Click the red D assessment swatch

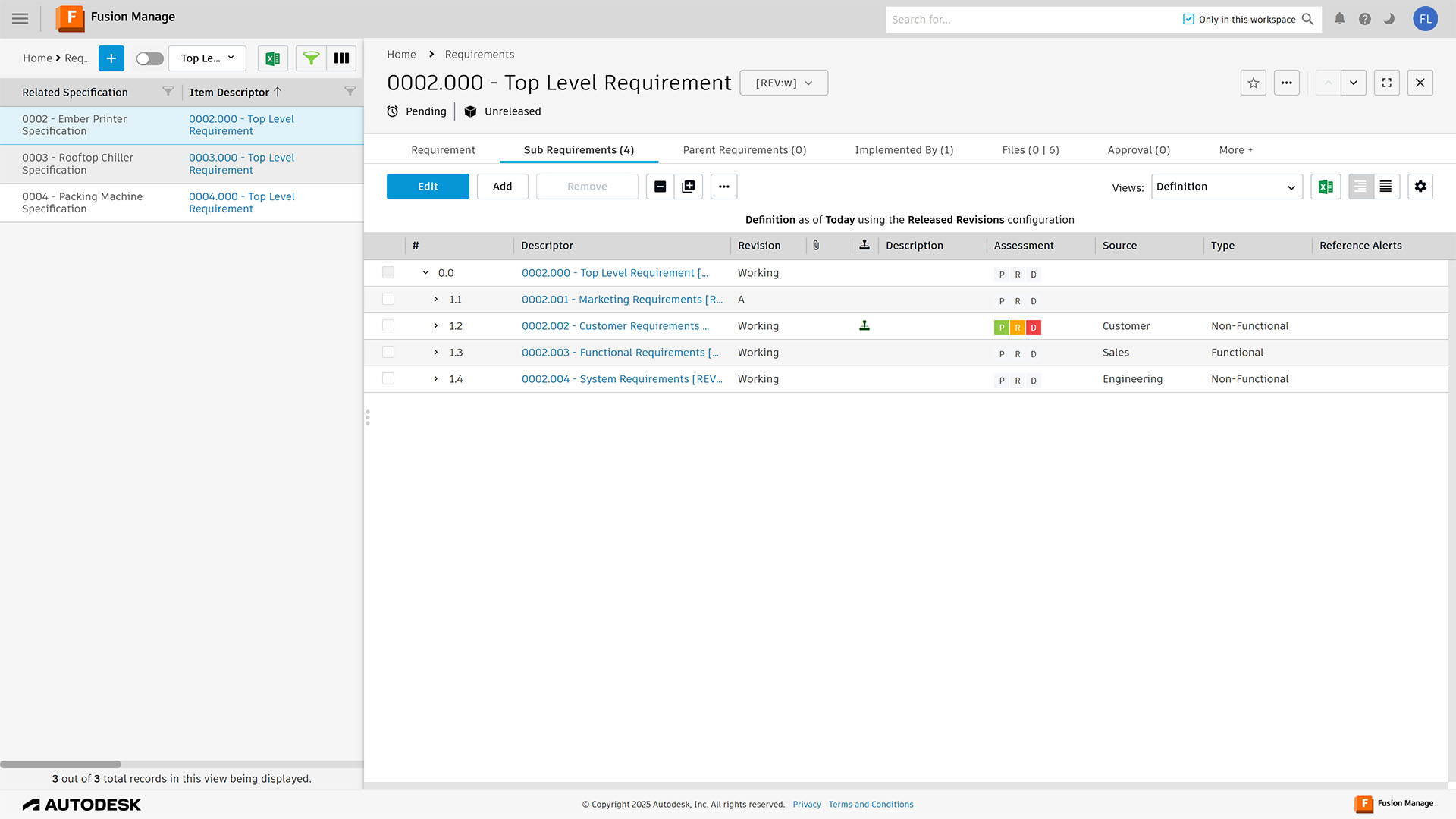point(1034,328)
